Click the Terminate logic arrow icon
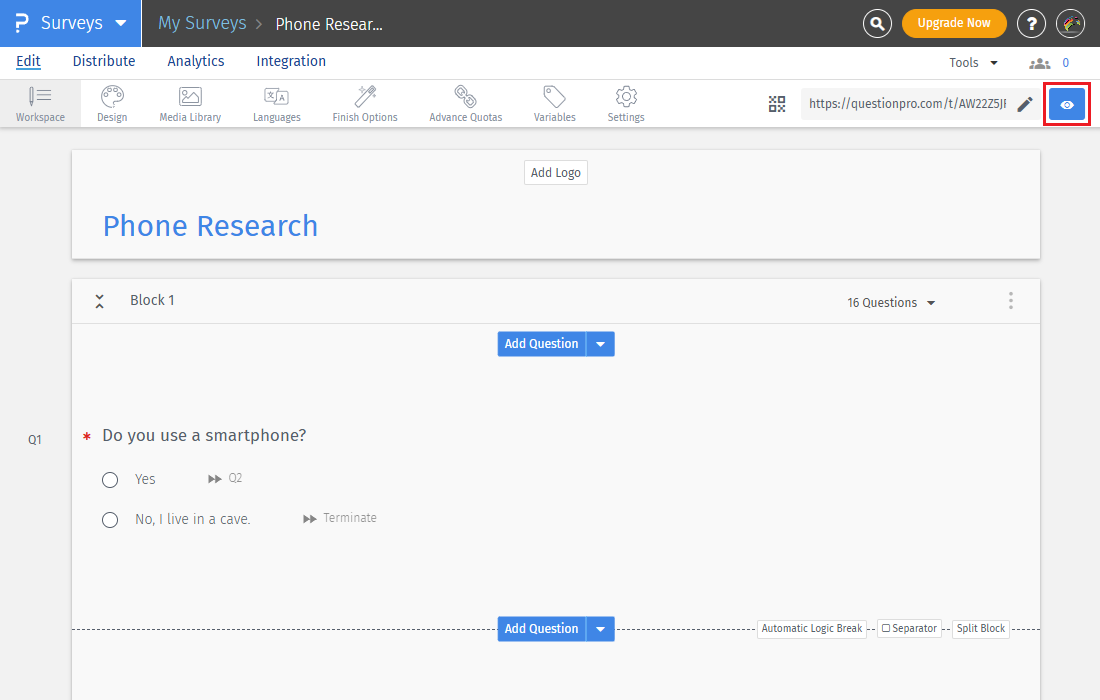The height and width of the screenshot is (700, 1100). tap(309, 519)
